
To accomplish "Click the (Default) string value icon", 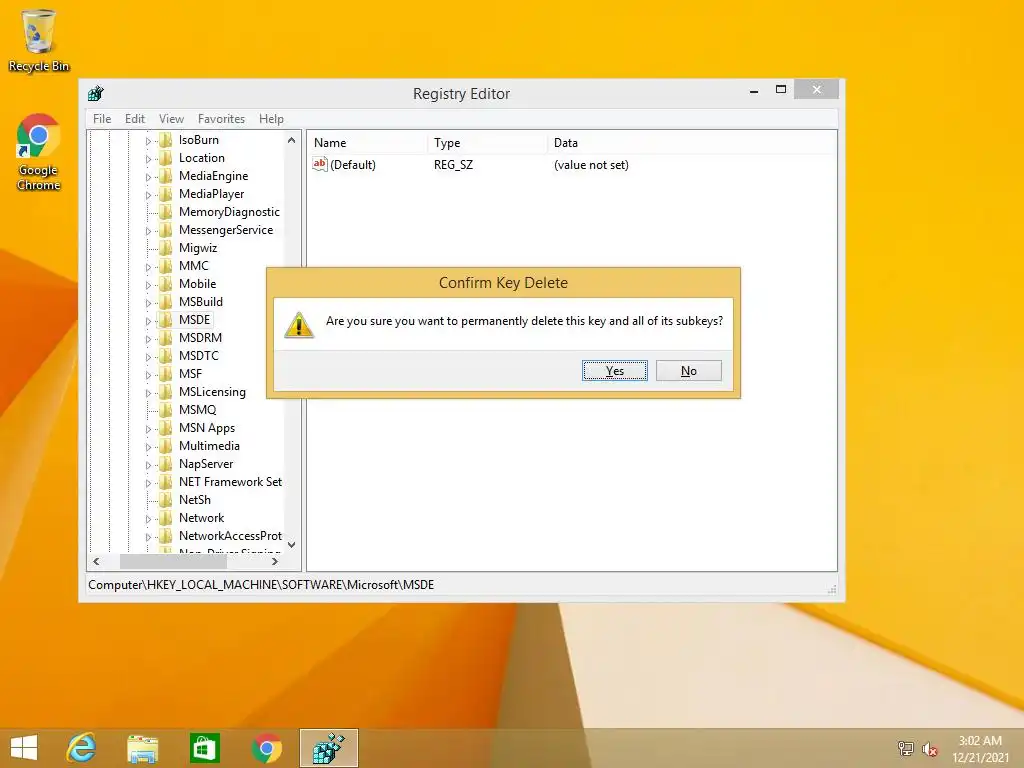I will tap(319, 165).
